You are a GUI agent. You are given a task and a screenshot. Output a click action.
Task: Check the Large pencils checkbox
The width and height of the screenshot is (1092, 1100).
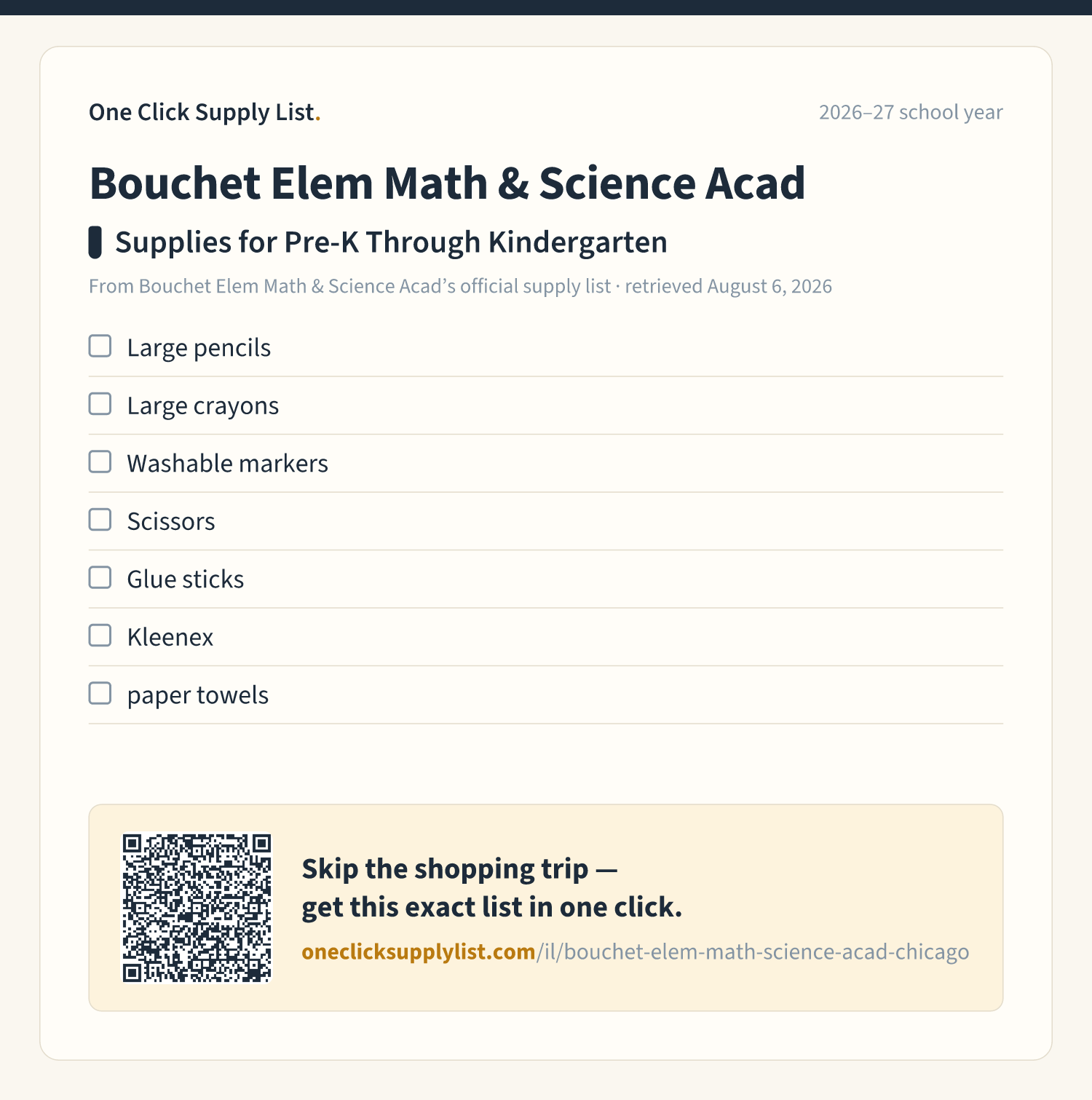coord(100,346)
